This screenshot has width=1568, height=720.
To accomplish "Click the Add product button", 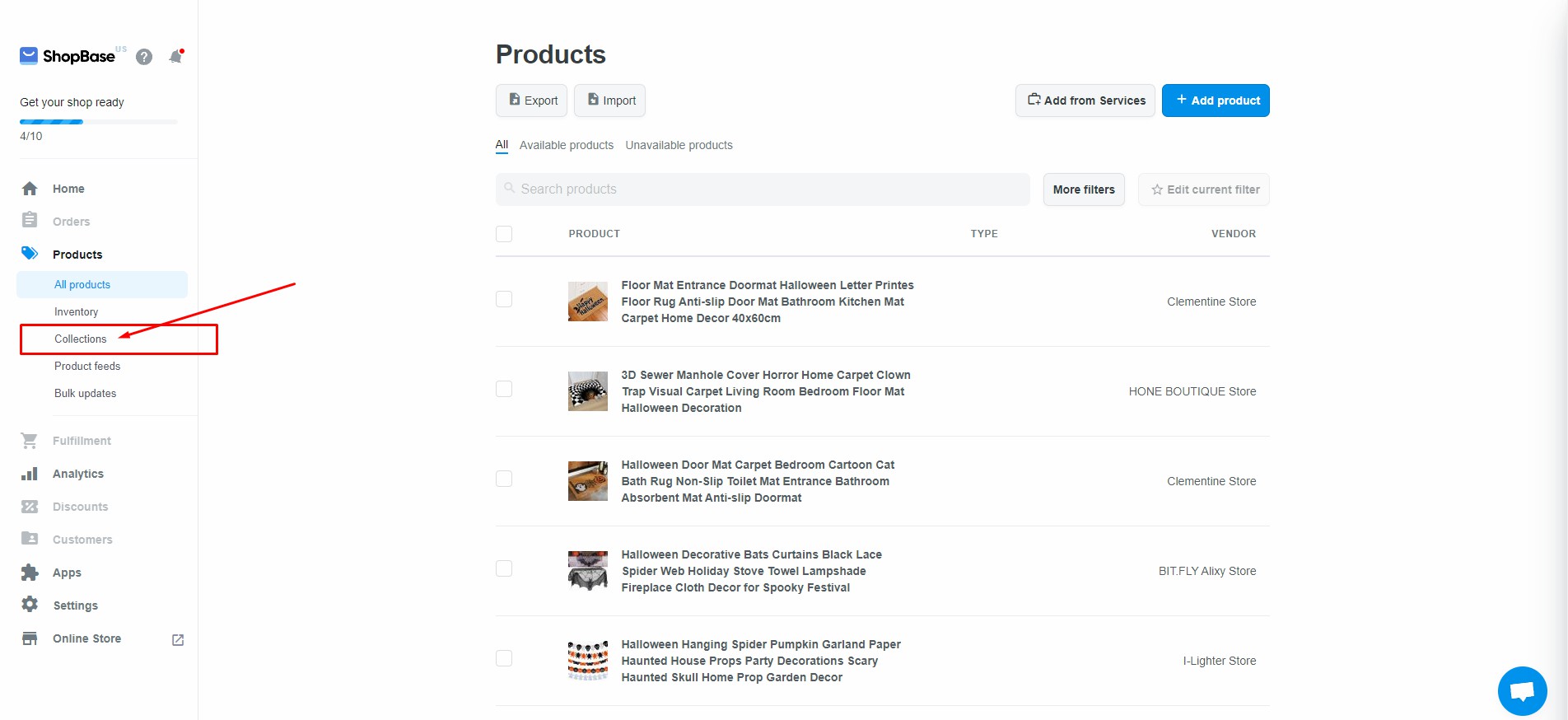I will 1216,101.
